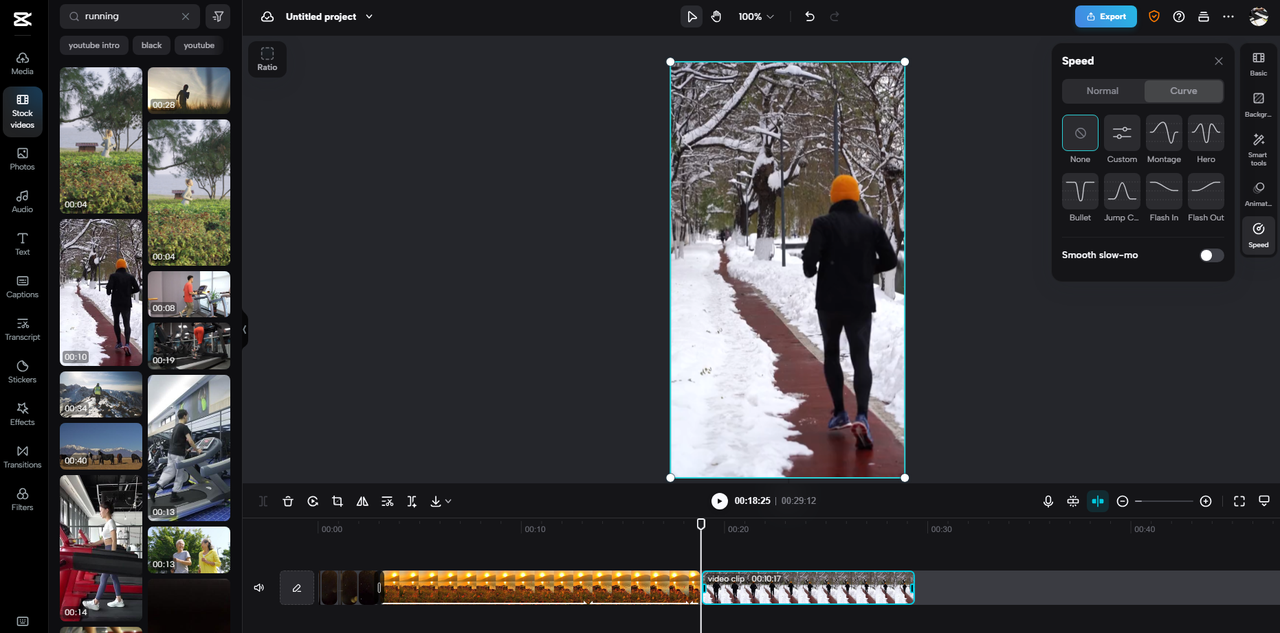Open the Stickers panel
Viewport: 1280px width, 633px height.
pos(22,371)
